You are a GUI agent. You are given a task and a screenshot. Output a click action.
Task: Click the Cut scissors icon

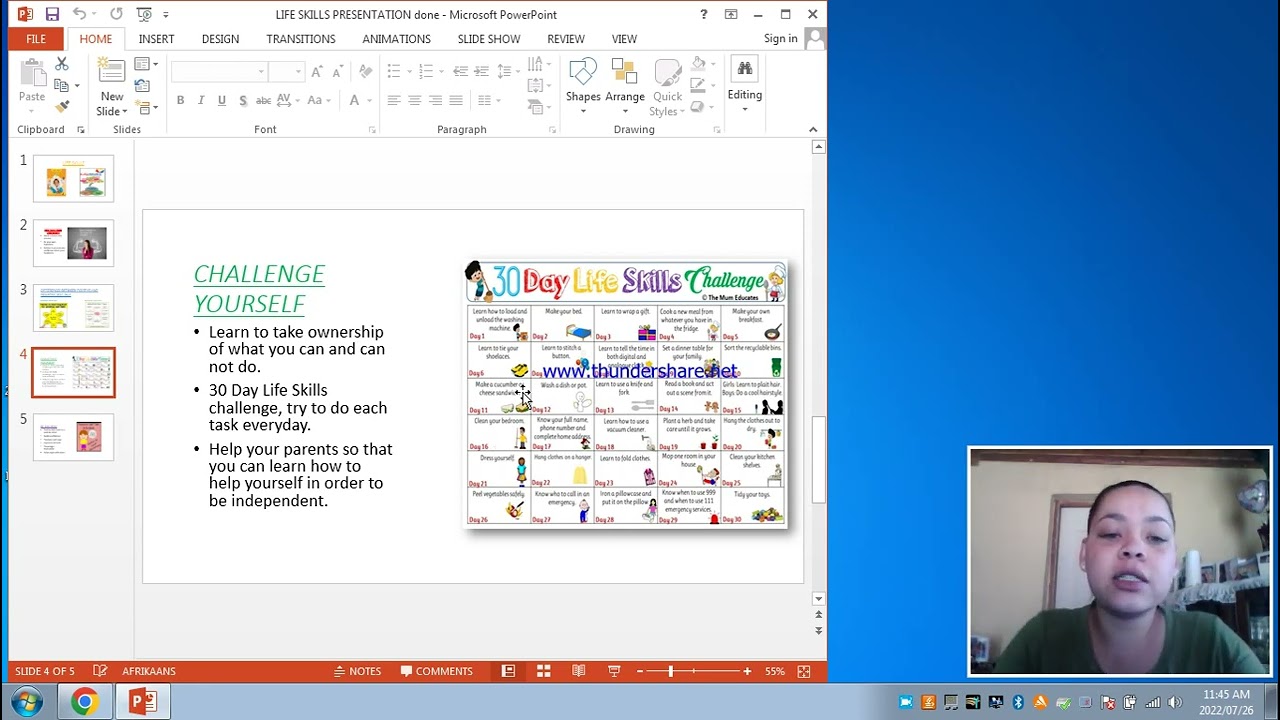pos(62,64)
